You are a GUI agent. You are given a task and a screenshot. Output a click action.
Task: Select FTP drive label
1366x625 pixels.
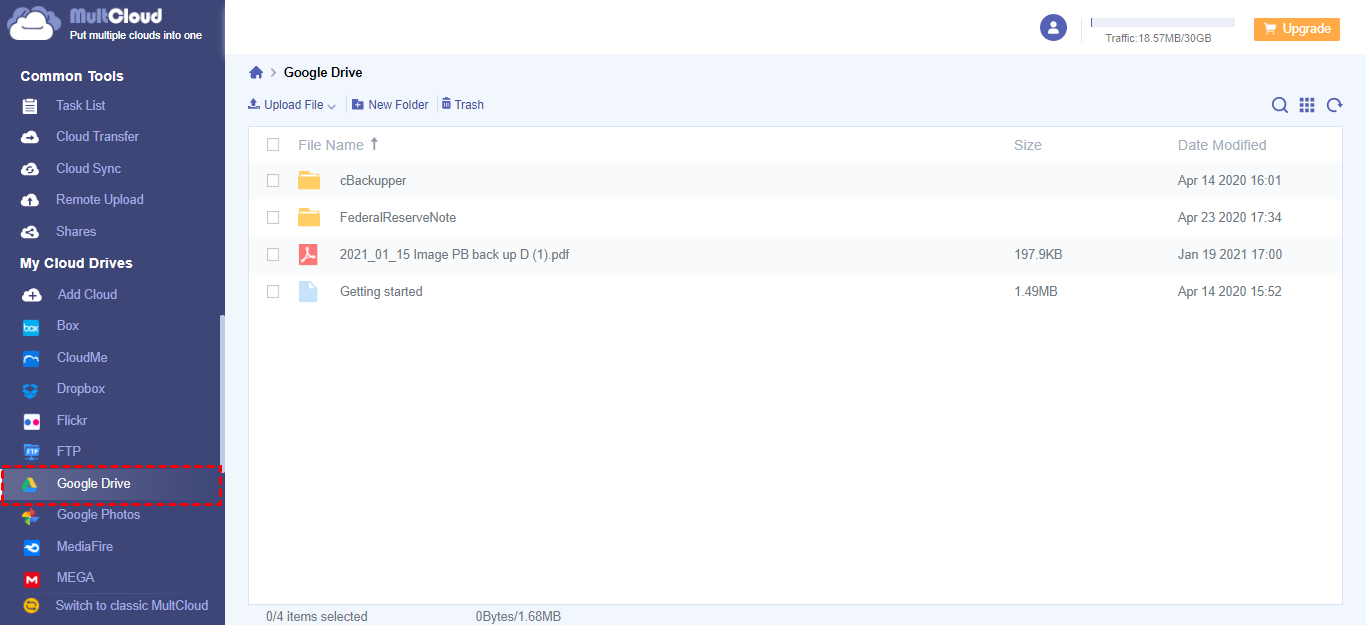(x=69, y=451)
